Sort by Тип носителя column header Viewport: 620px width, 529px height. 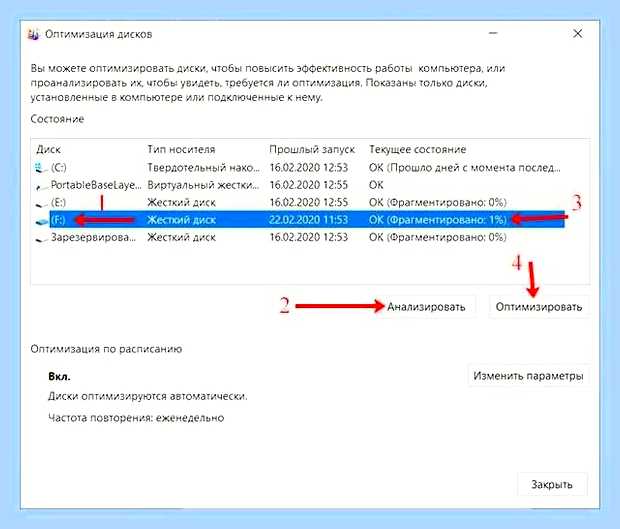click(181, 149)
